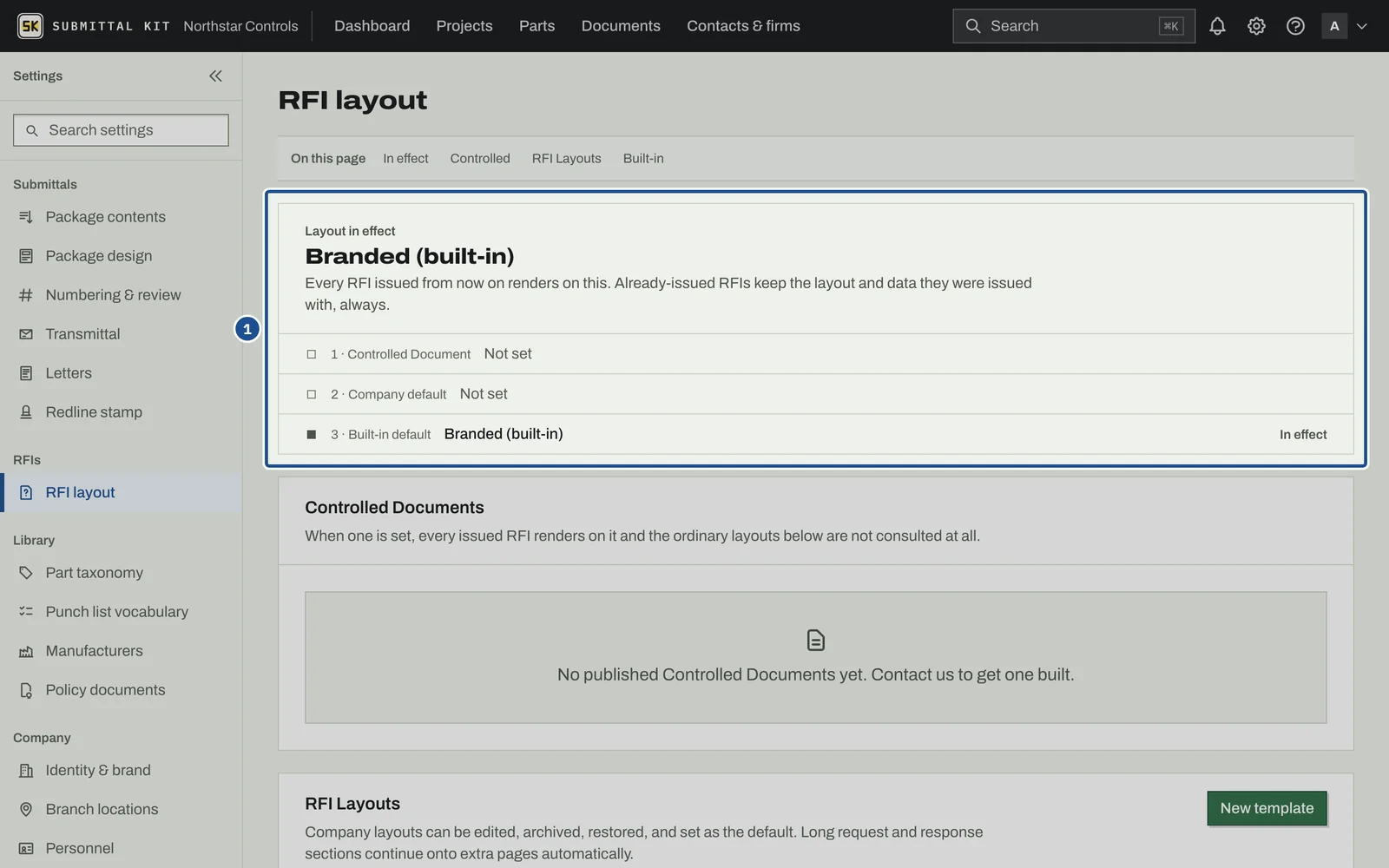Click the Company default row

point(815,394)
